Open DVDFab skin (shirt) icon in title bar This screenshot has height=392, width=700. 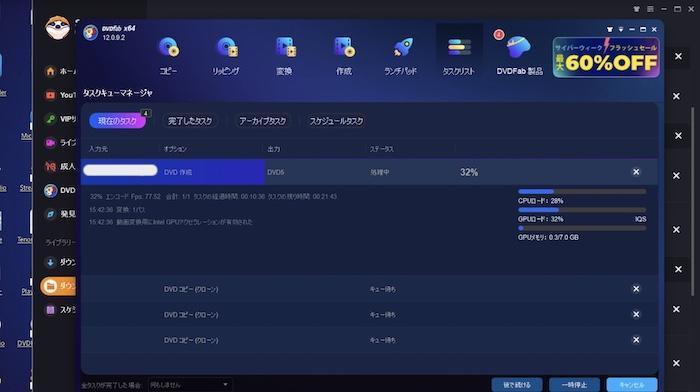click(610, 29)
